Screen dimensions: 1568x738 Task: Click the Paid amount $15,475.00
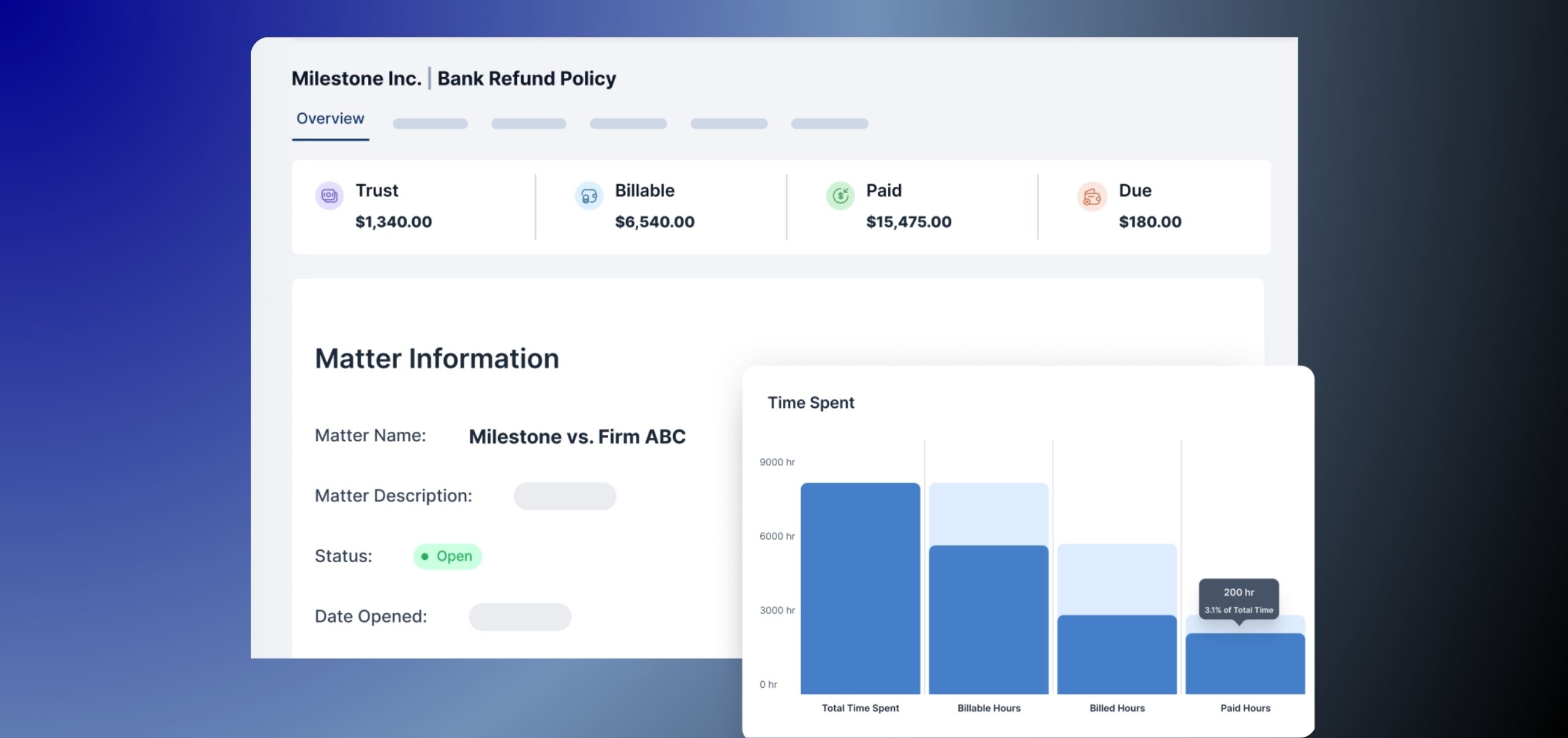(x=908, y=222)
